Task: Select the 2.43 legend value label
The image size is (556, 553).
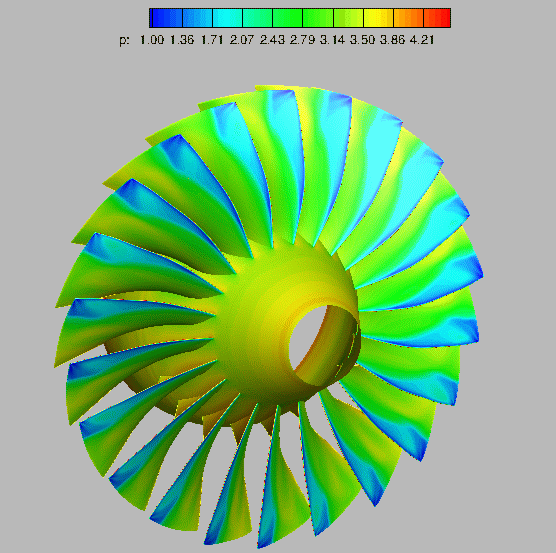Action: pos(272,40)
